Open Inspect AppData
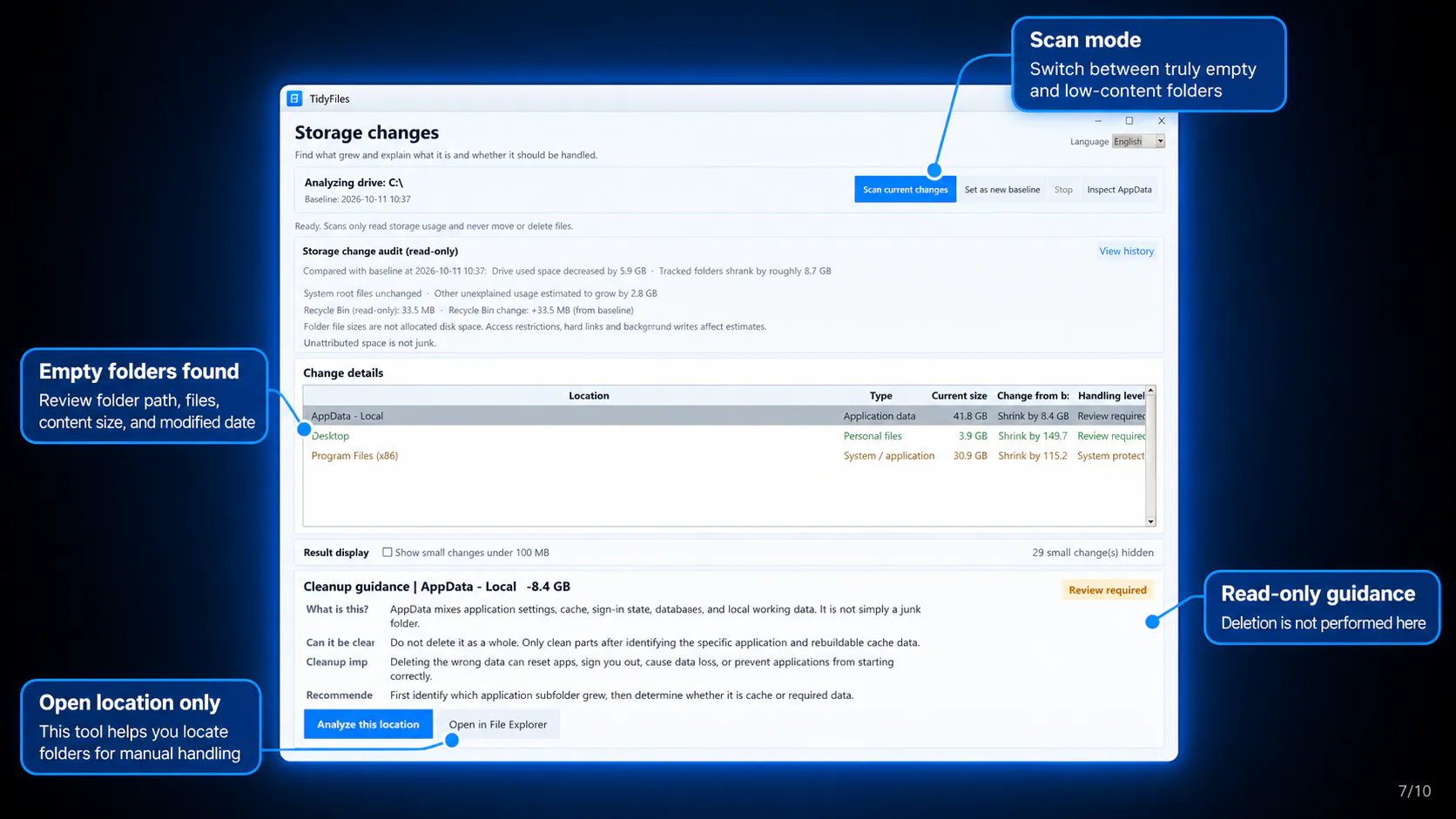Image resolution: width=1456 pixels, height=819 pixels. [1119, 189]
